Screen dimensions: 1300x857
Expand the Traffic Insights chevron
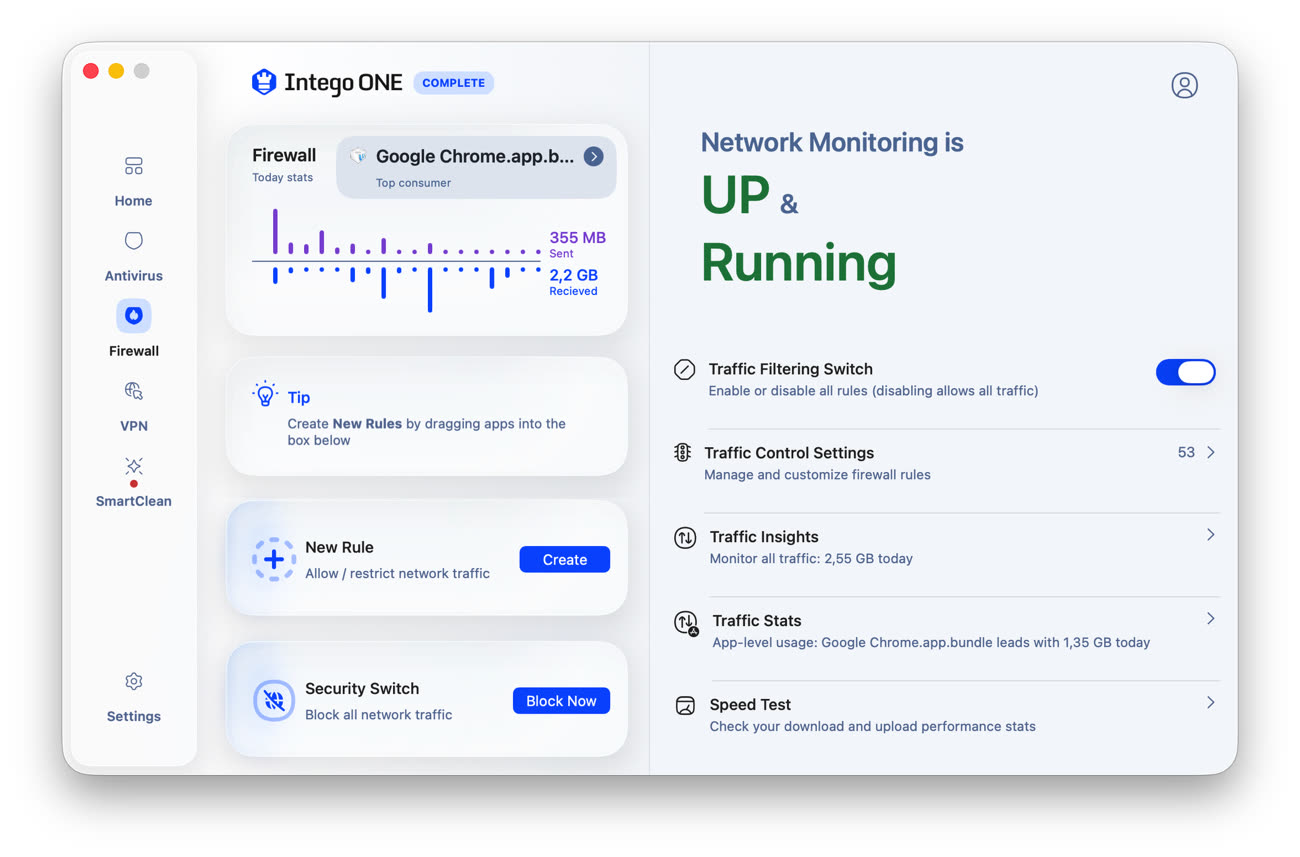[1210, 535]
